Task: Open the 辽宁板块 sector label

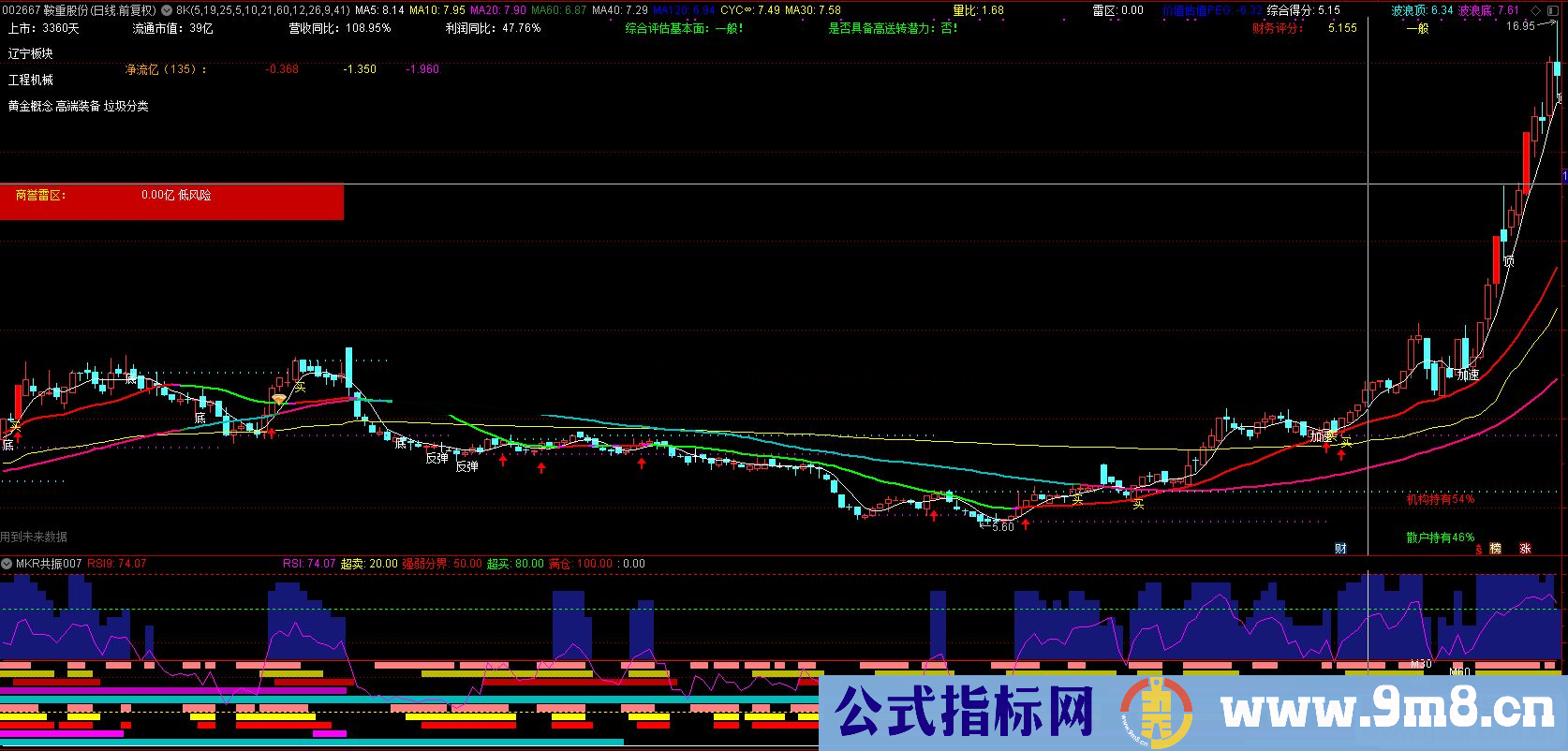Action: click(x=31, y=53)
